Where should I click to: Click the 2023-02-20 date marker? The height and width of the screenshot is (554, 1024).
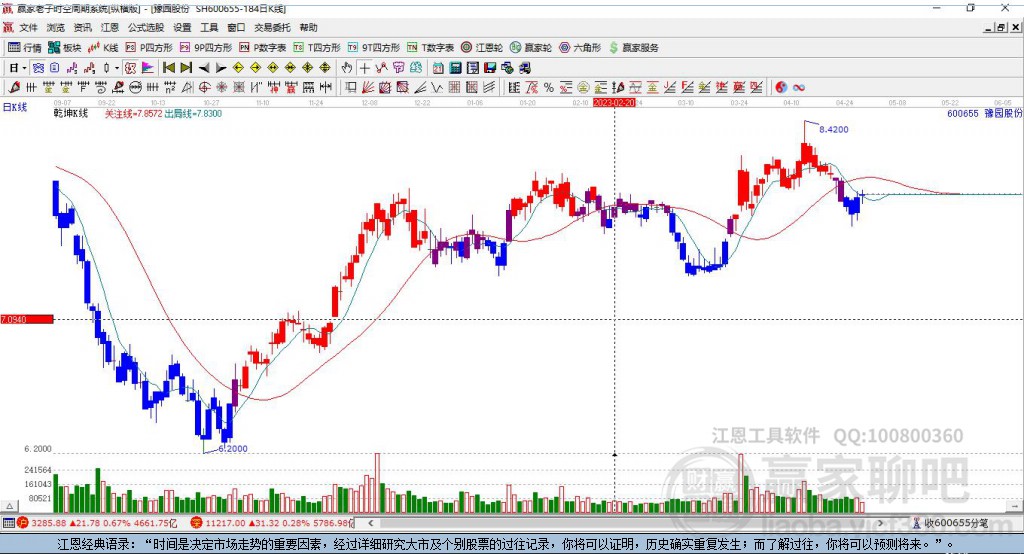(614, 103)
